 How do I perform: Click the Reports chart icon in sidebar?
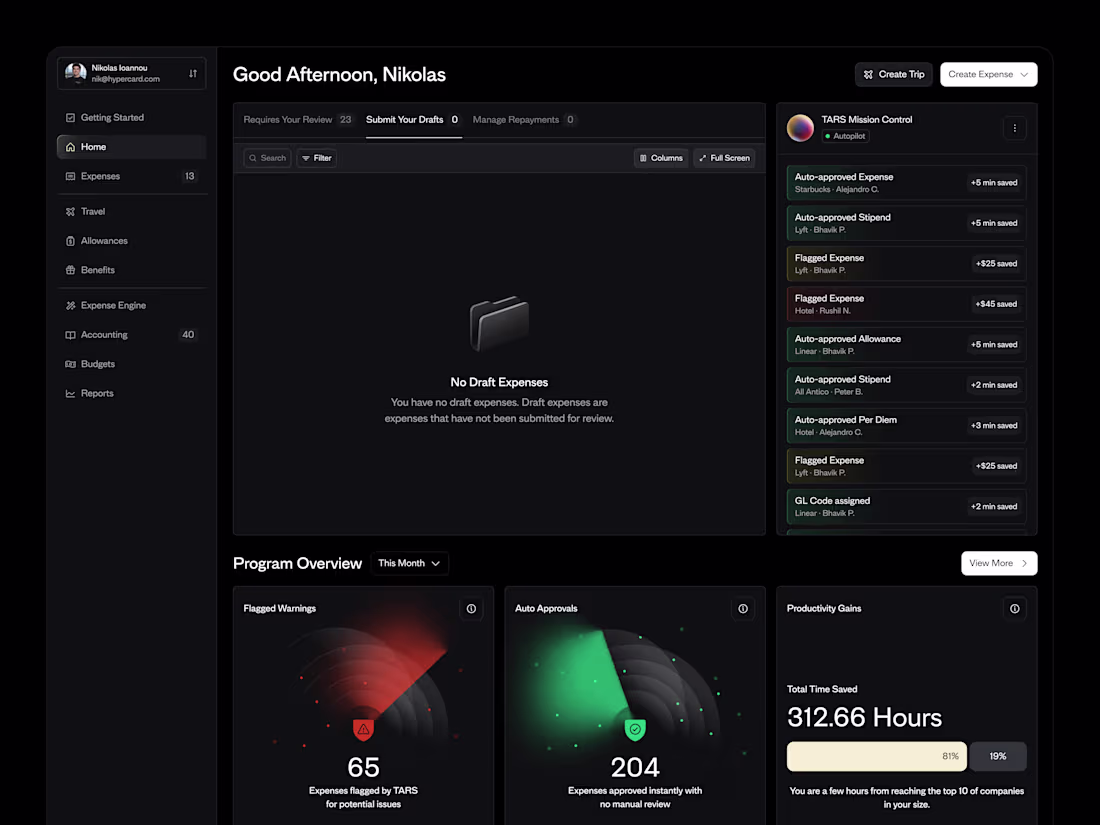pyautogui.click(x=70, y=394)
